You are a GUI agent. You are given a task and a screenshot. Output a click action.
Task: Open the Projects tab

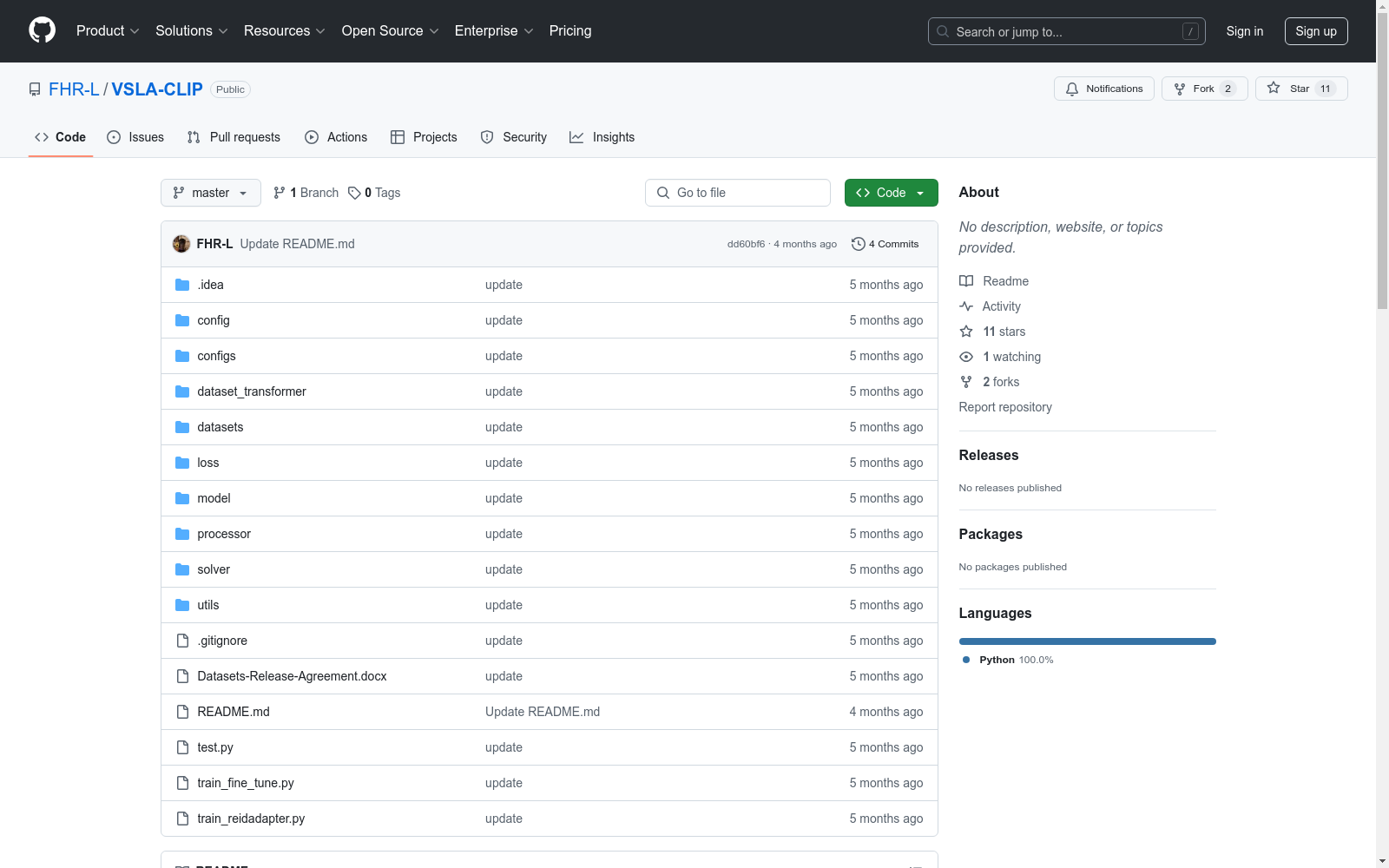pos(424,137)
